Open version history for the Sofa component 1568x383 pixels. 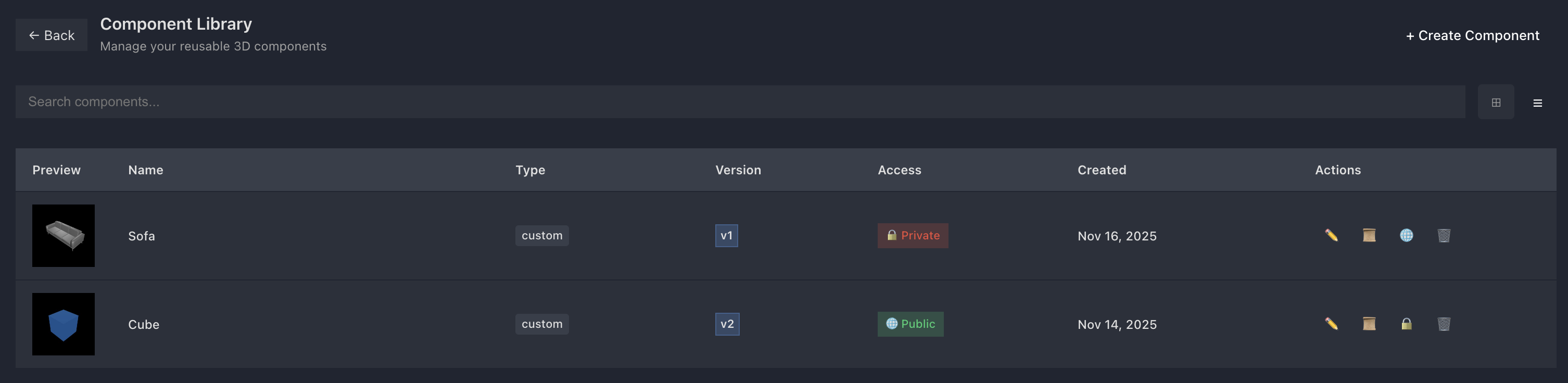[x=1368, y=236]
